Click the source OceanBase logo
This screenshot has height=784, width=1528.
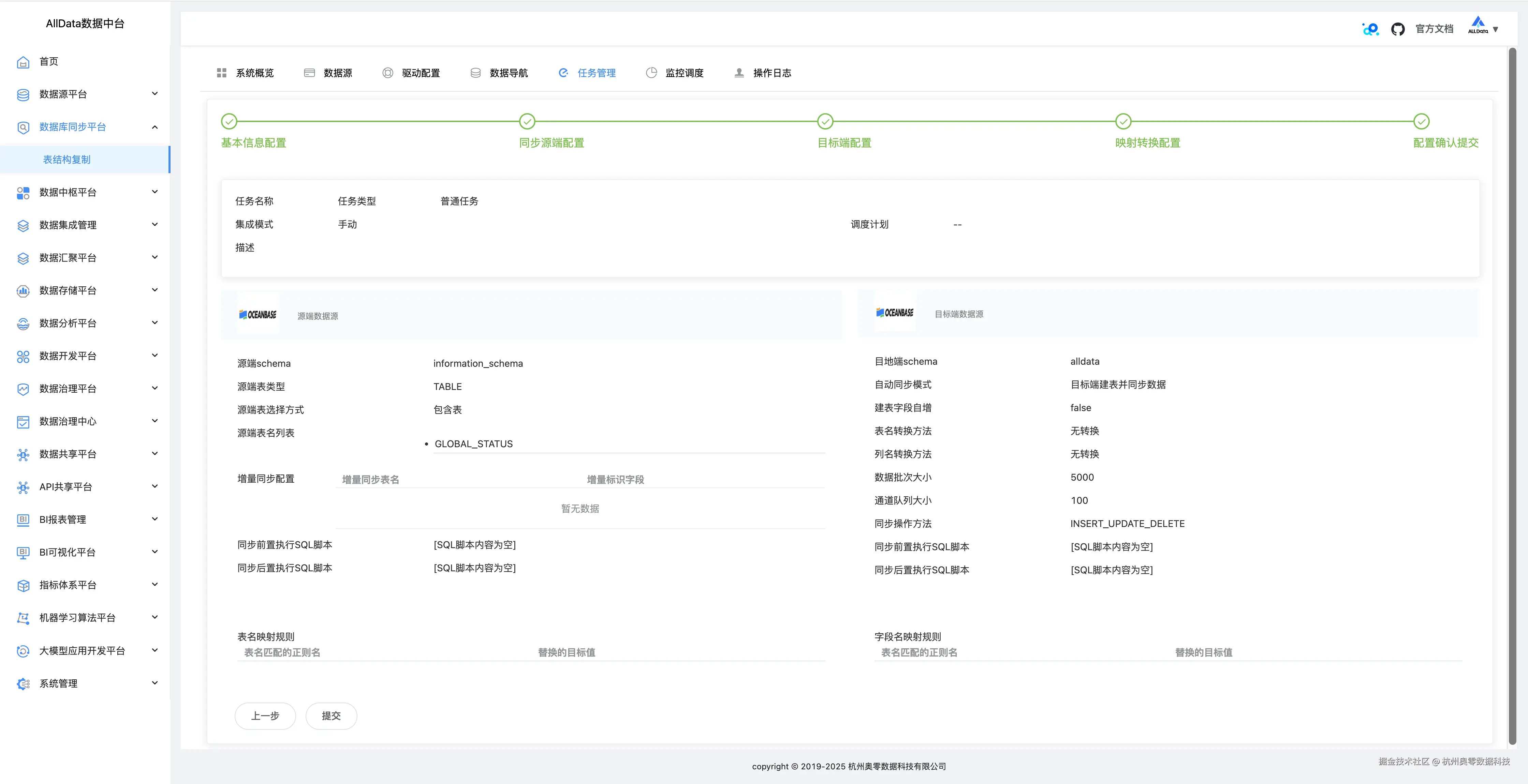click(x=258, y=314)
